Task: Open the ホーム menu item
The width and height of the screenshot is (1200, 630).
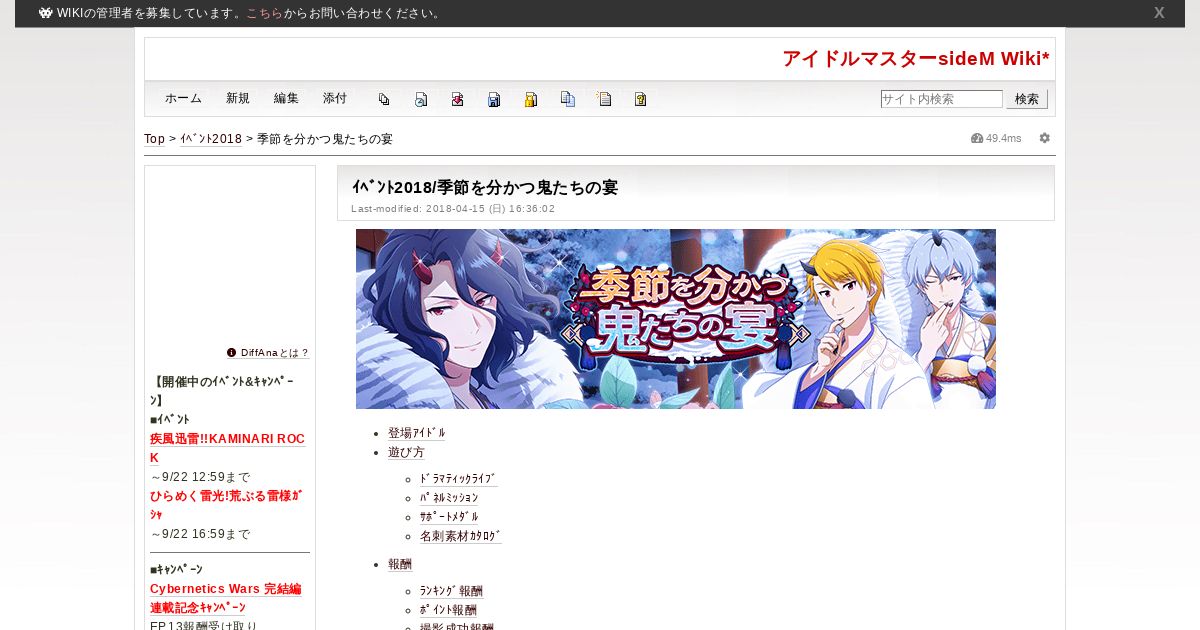Action: [x=183, y=98]
